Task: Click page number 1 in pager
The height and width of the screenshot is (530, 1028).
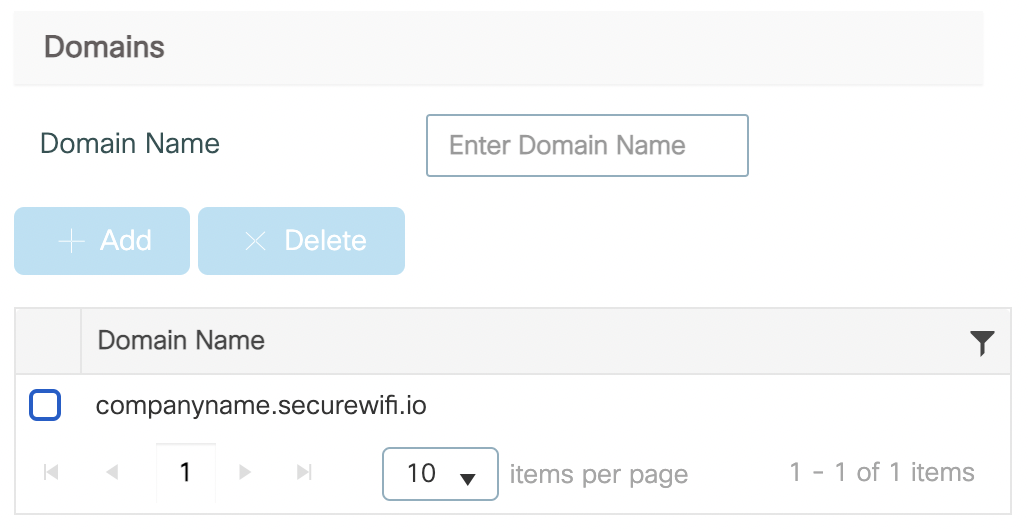Action: pos(186,472)
